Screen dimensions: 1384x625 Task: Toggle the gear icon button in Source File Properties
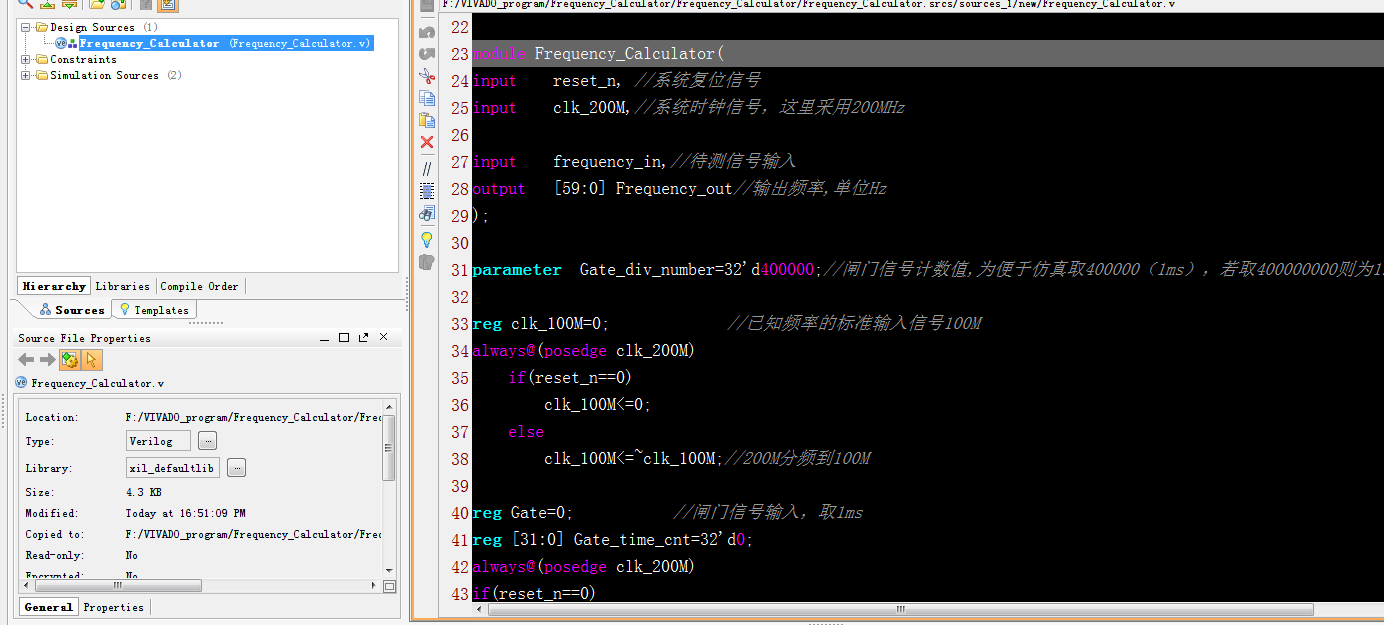click(x=69, y=360)
